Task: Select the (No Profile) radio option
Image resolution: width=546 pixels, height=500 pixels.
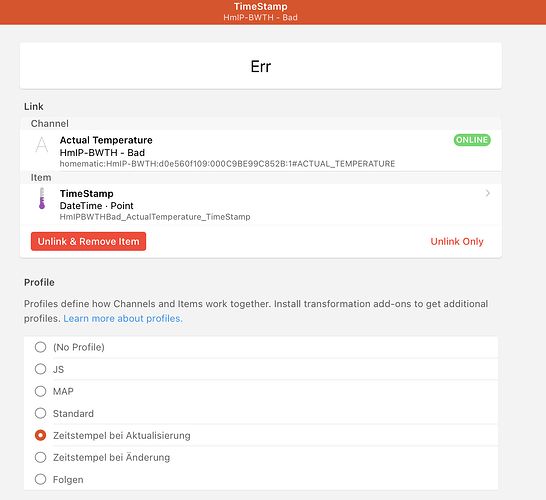Action: click(x=40, y=347)
